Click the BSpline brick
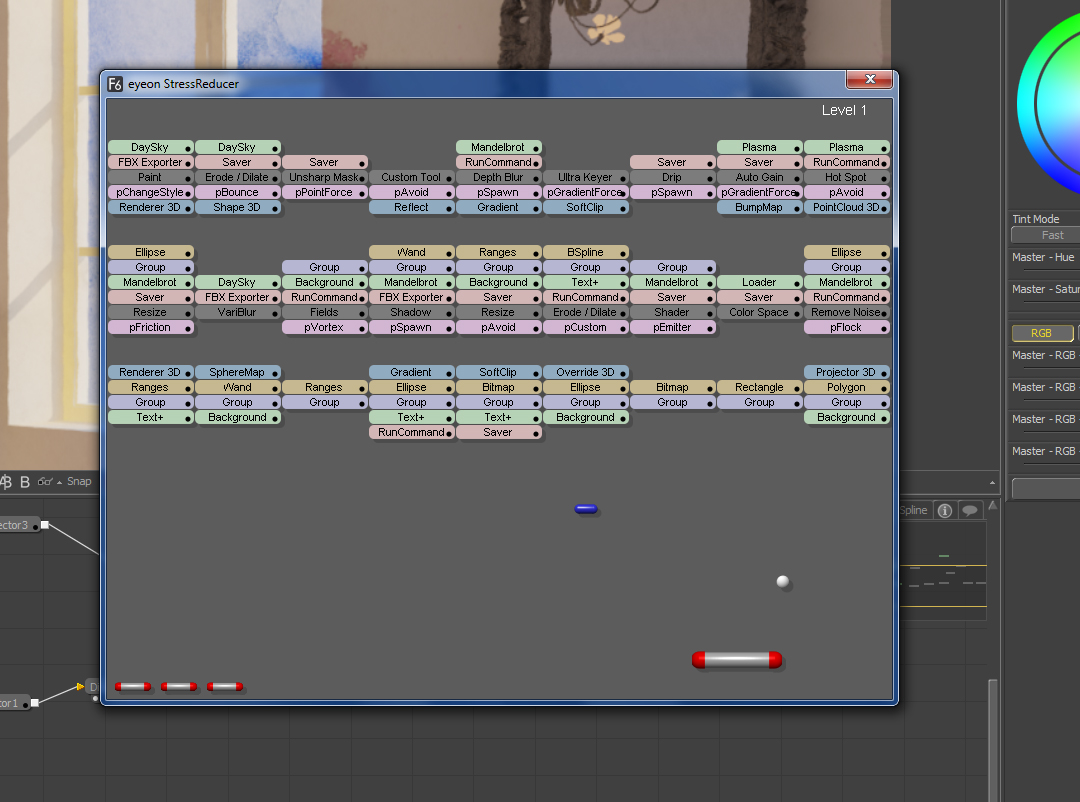This screenshot has width=1080, height=802. click(x=585, y=253)
